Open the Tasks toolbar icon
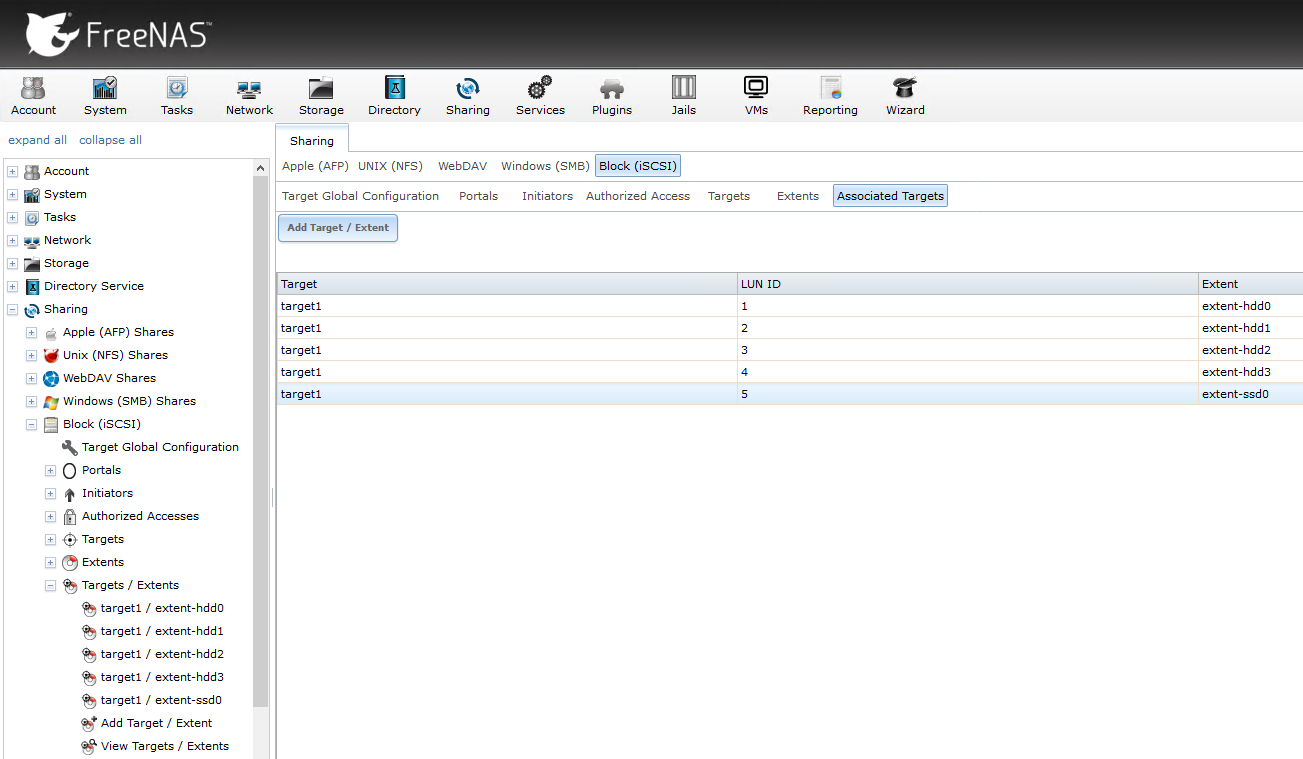 tap(176, 95)
